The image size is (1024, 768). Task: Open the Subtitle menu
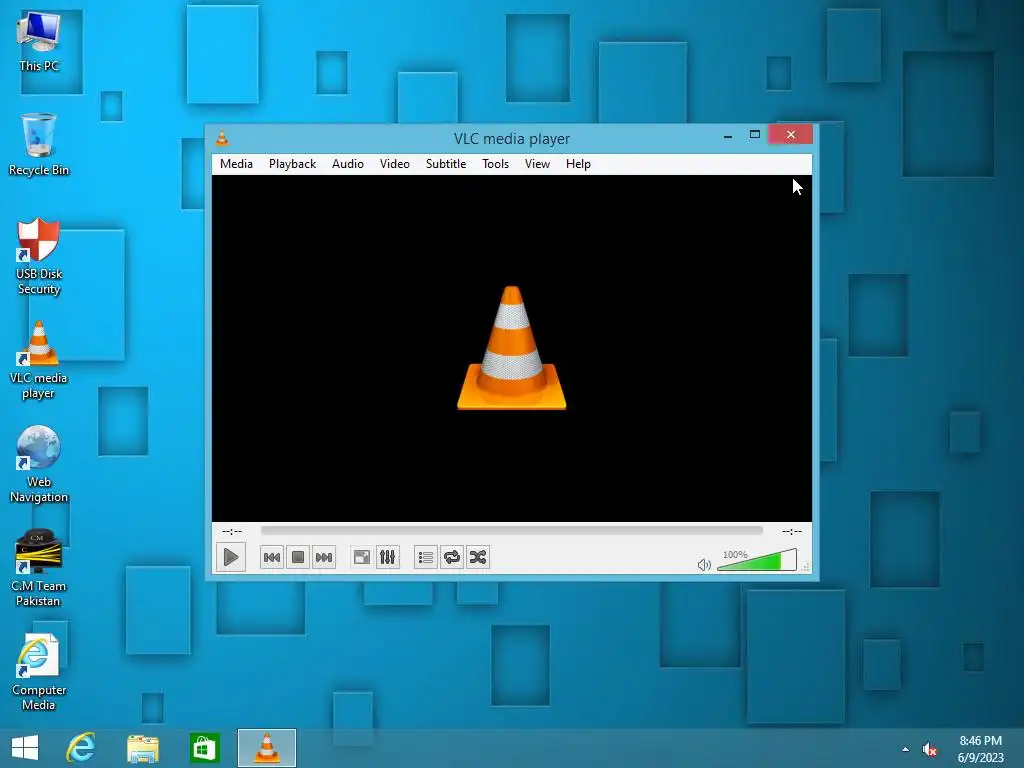point(446,164)
